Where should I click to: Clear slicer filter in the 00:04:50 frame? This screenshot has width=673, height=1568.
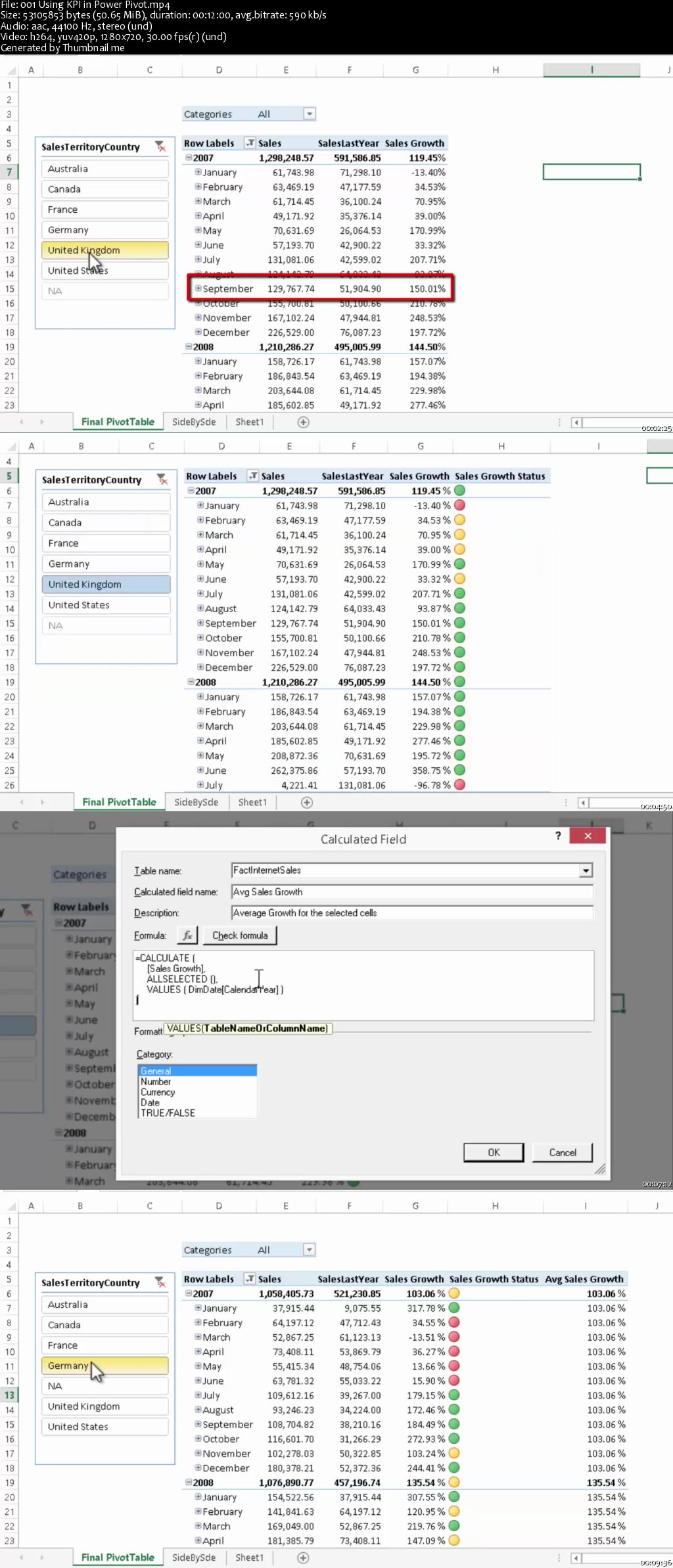(162, 480)
